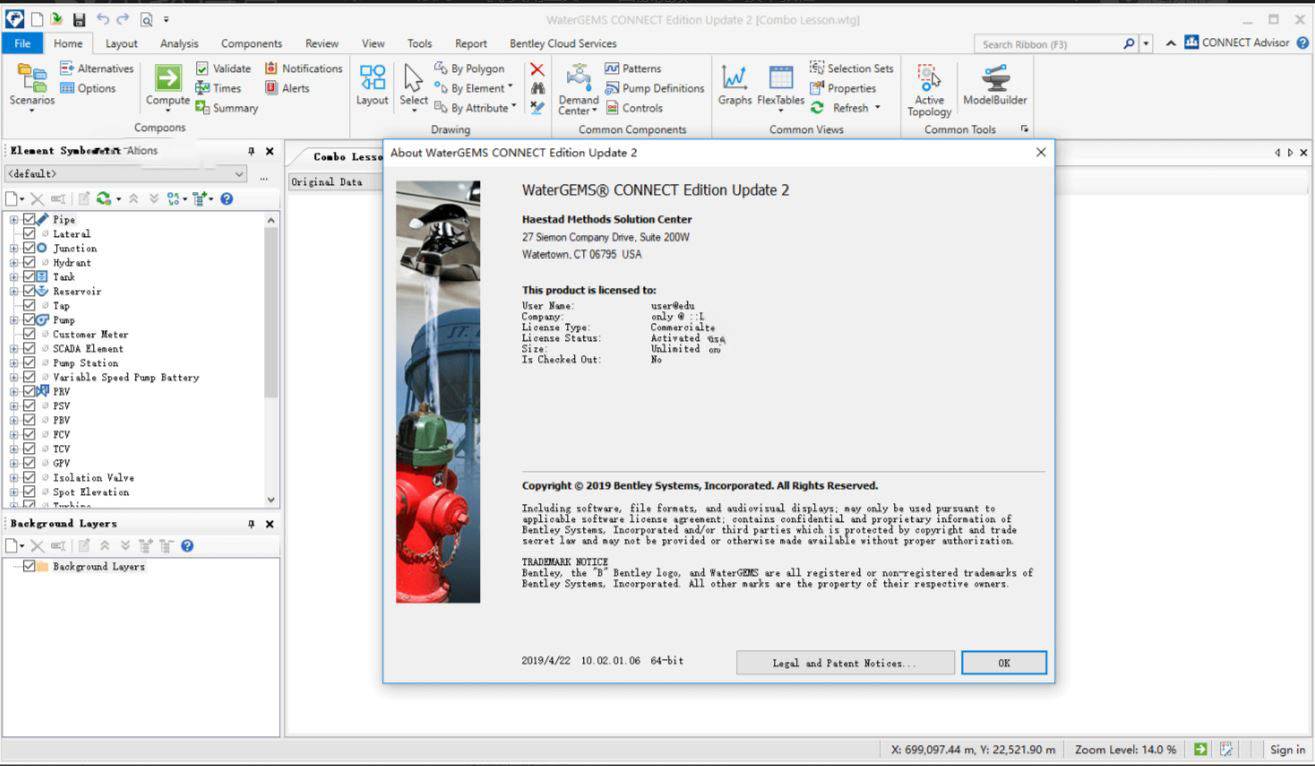This screenshot has width=1315, height=766.
Task: Toggle the Hydrant checkbox
Action: [x=29, y=263]
